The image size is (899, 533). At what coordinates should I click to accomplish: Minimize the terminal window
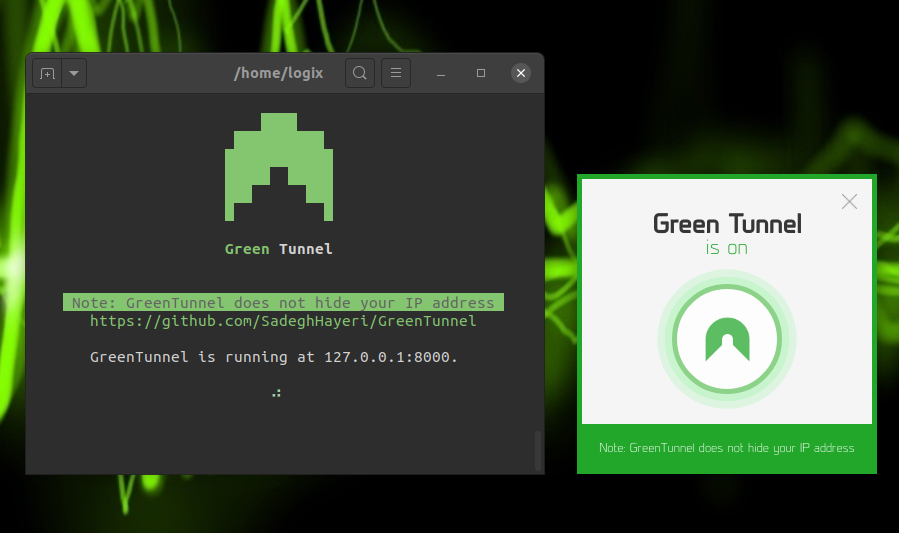click(x=442, y=73)
